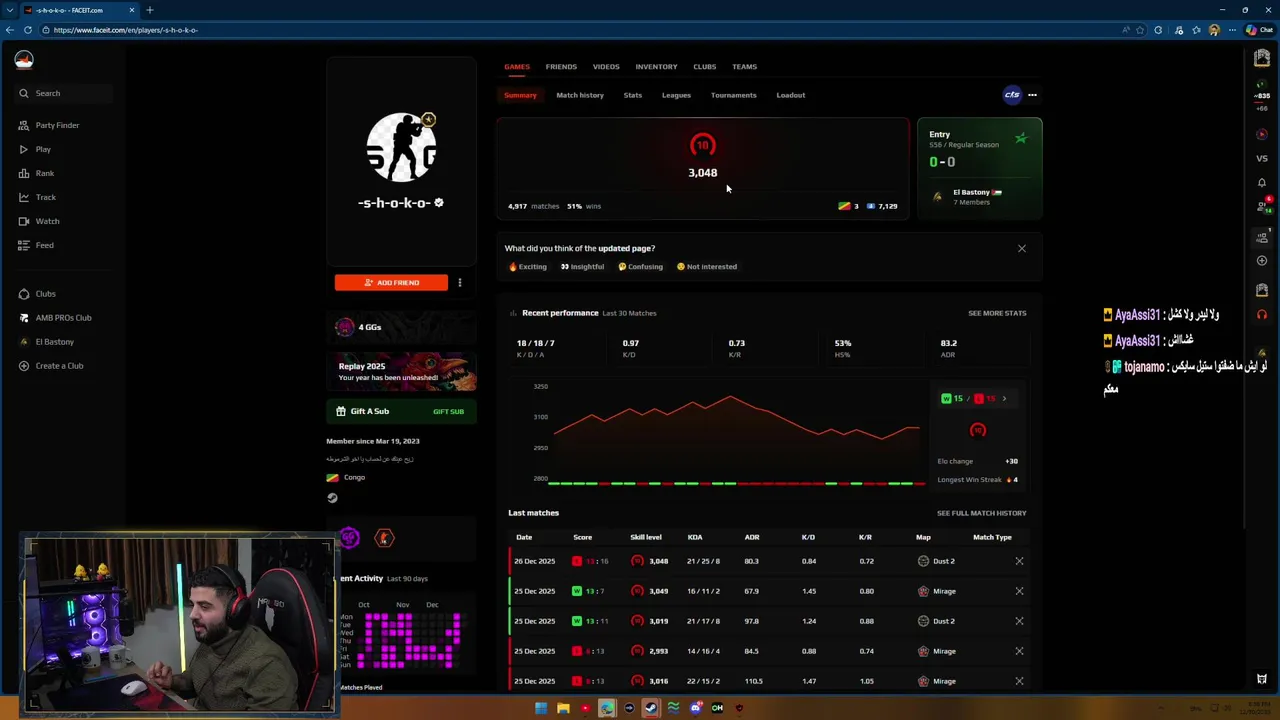Choose the Exciting feedback option

click(528, 267)
